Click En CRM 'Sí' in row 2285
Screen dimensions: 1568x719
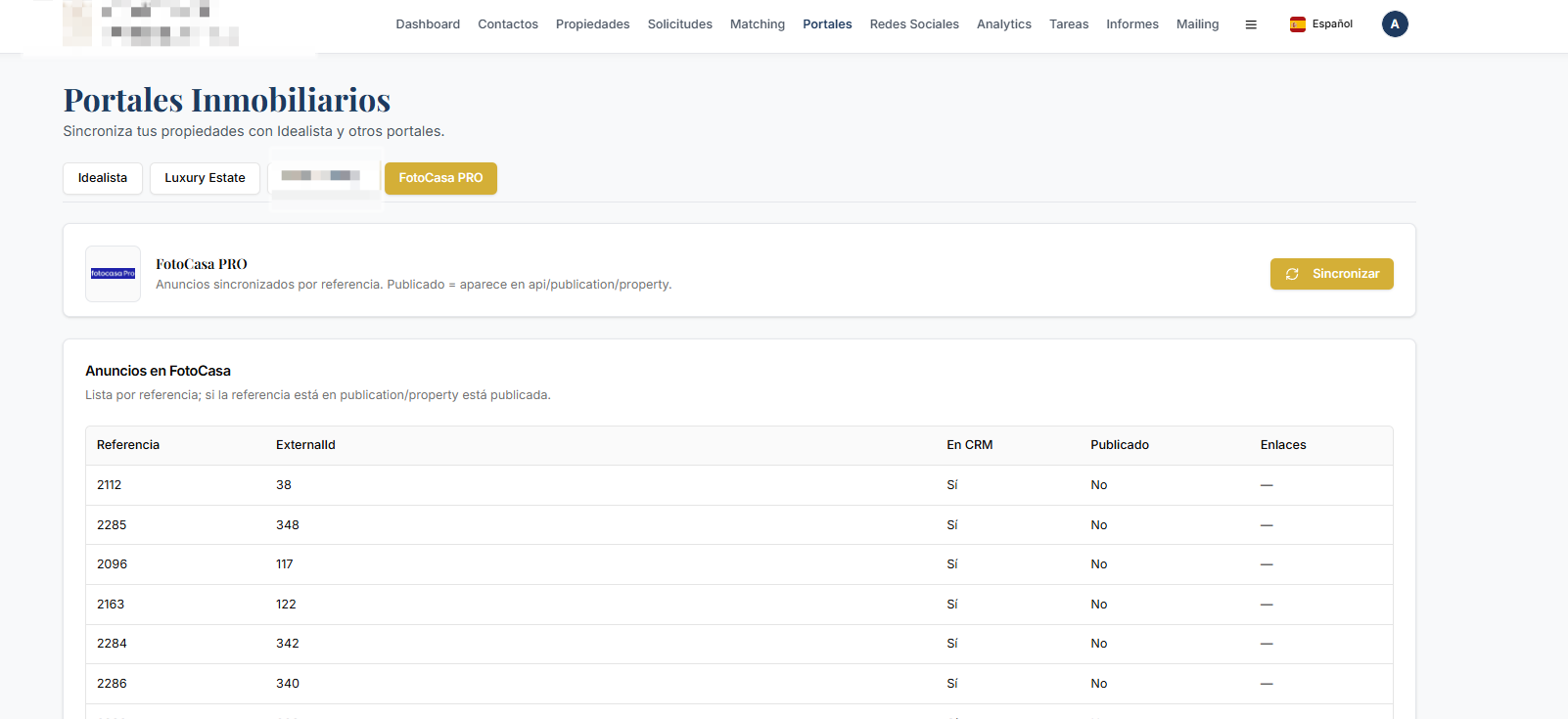tap(952, 525)
